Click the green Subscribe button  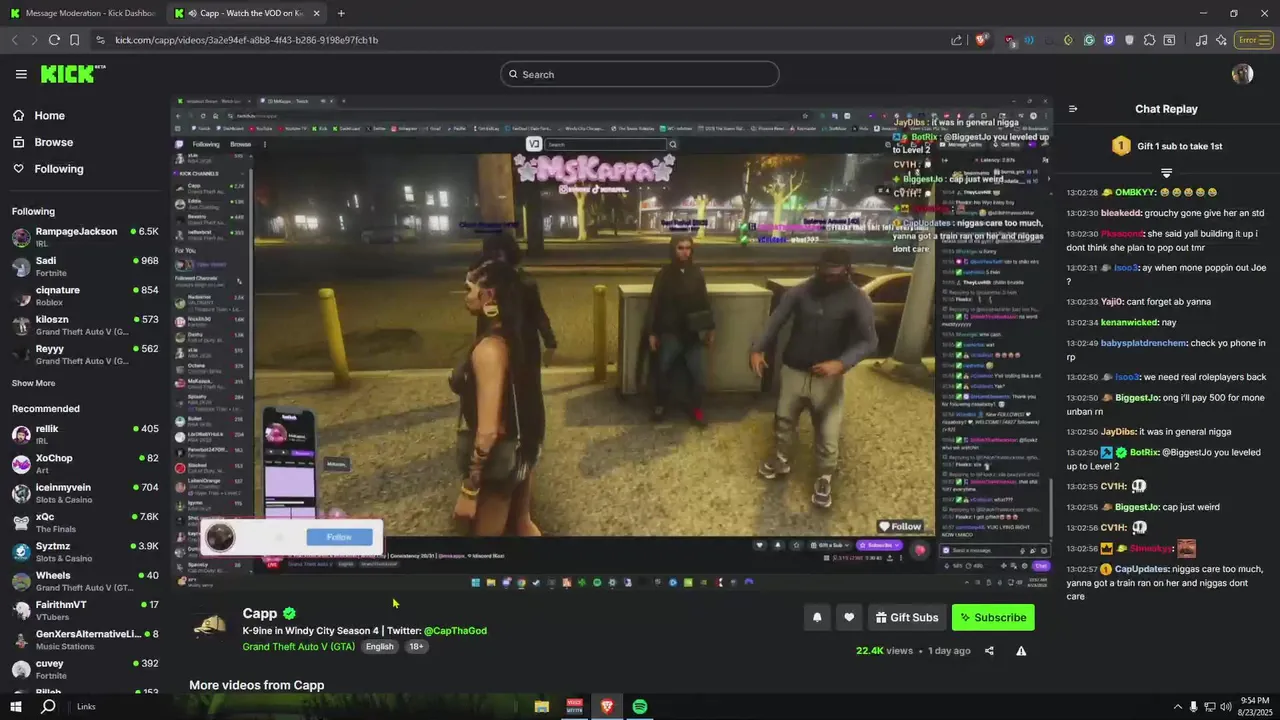pyautogui.click(x=993, y=617)
